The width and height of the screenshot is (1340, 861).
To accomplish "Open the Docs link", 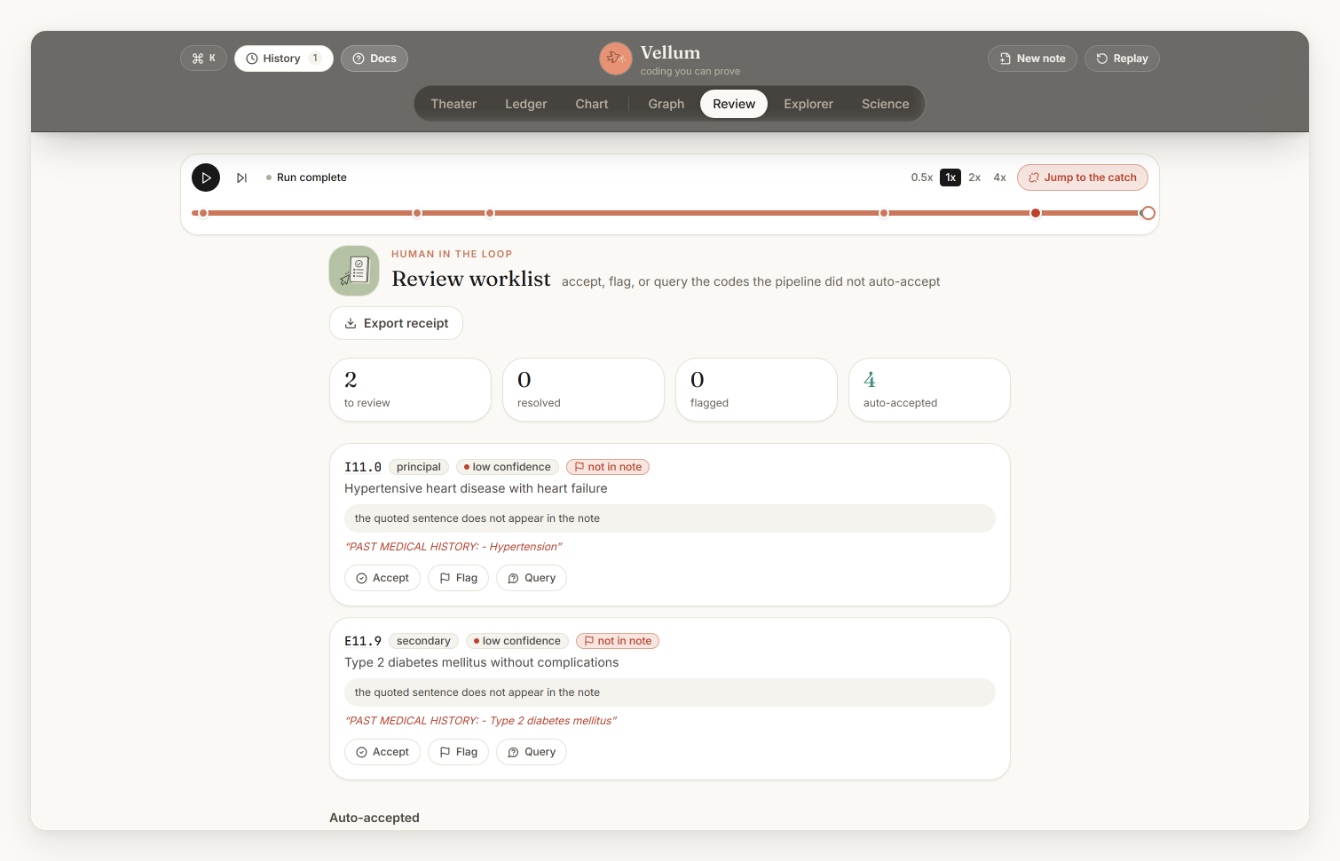I will (374, 58).
